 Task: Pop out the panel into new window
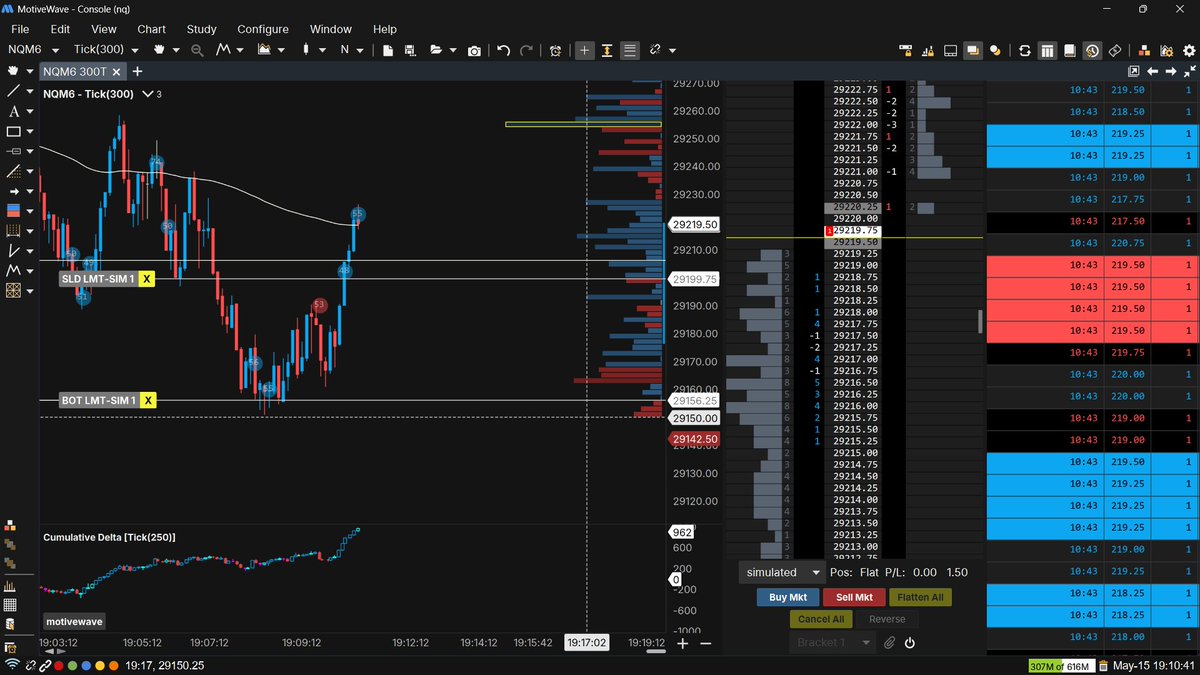(x=1134, y=71)
